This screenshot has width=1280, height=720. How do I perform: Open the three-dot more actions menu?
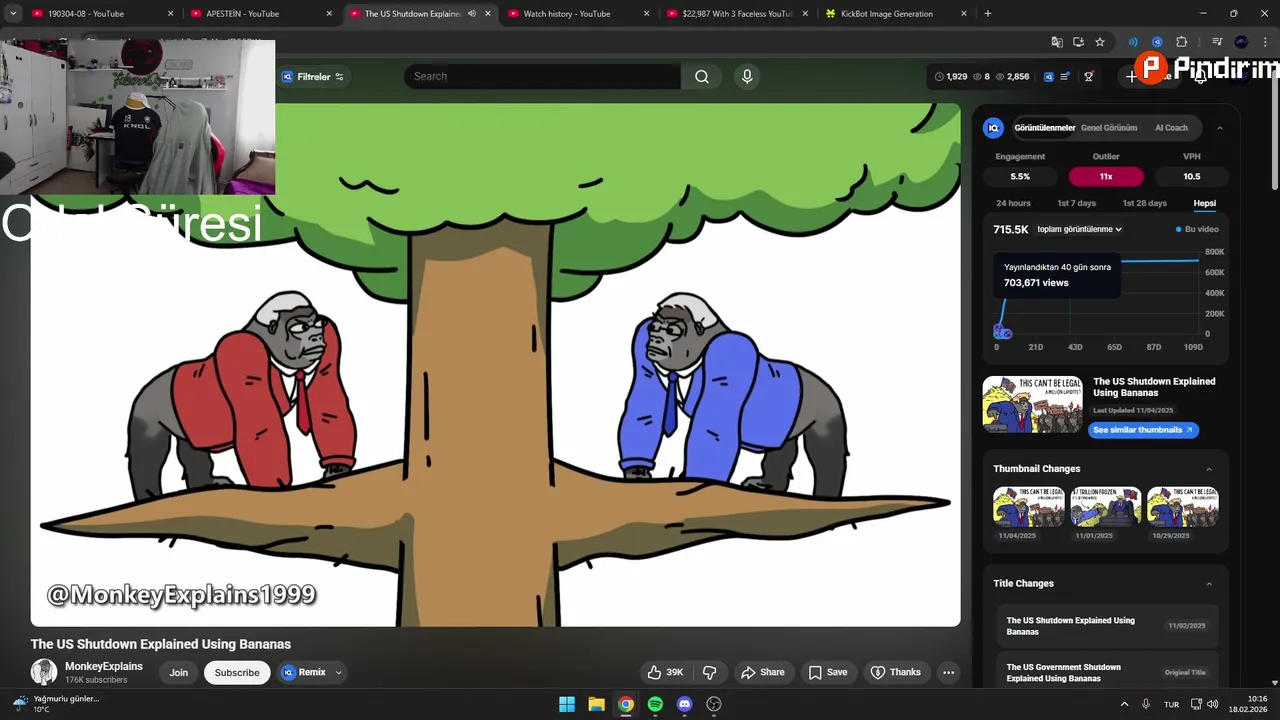(x=948, y=672)
